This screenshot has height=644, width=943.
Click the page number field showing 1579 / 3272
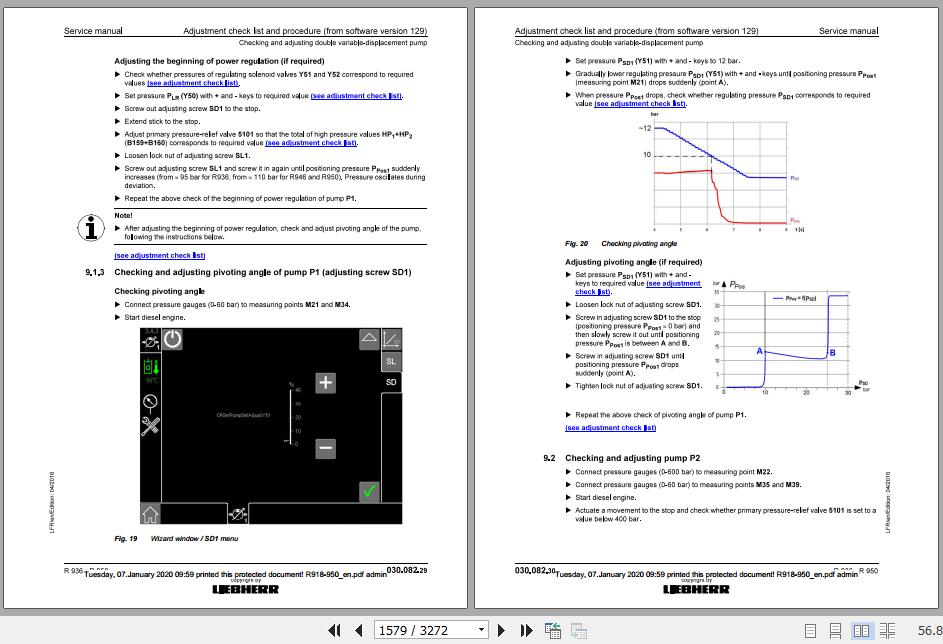click(425, 630)
